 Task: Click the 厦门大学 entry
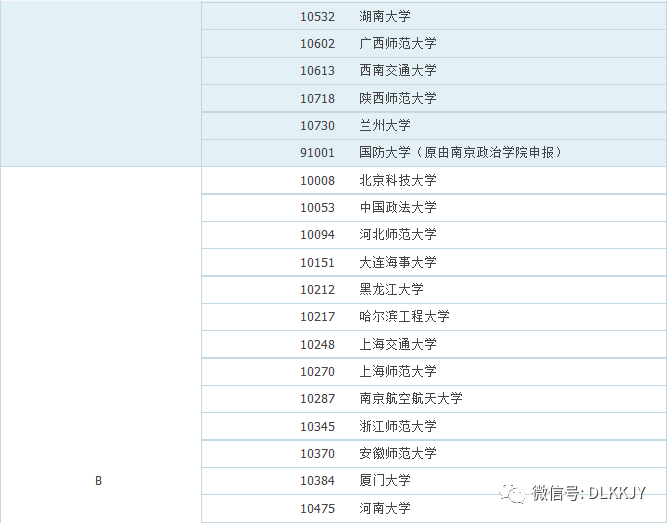coord(385,480)
